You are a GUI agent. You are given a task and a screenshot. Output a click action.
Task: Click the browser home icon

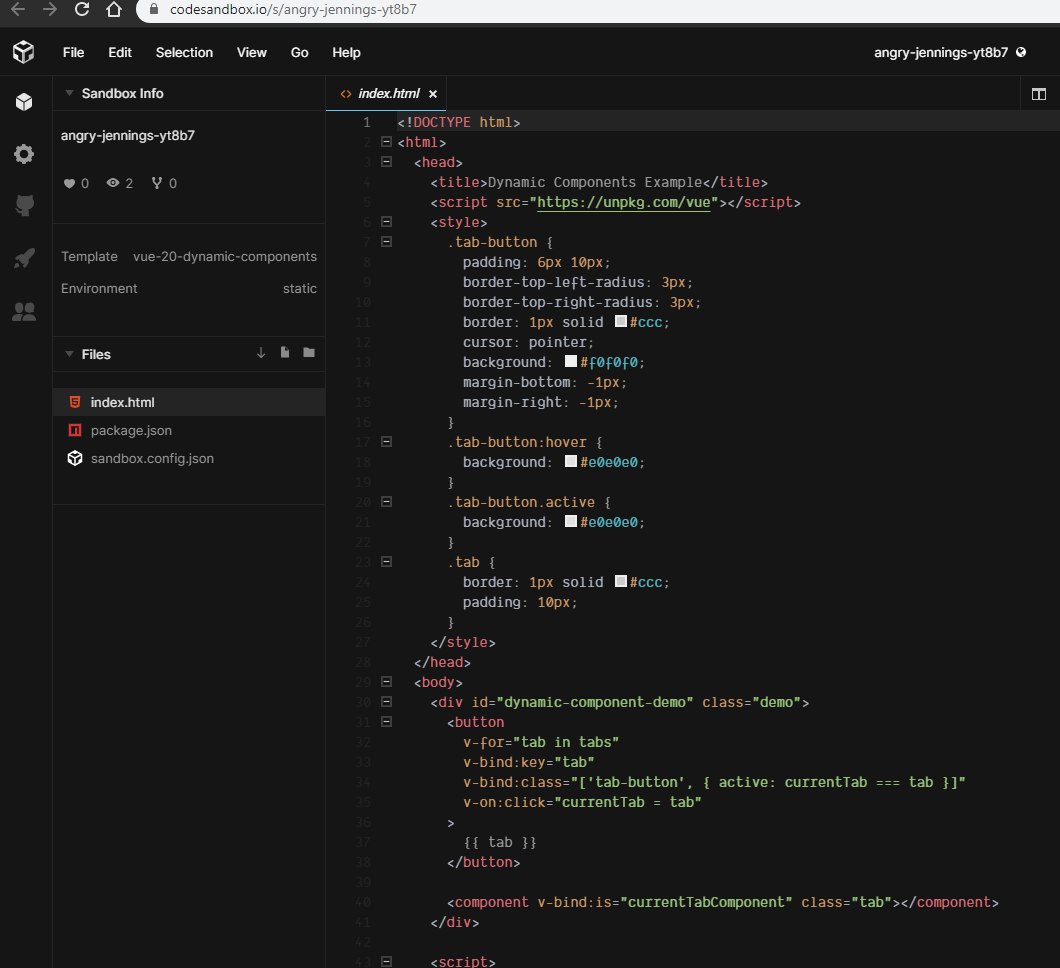coord(114,9)
